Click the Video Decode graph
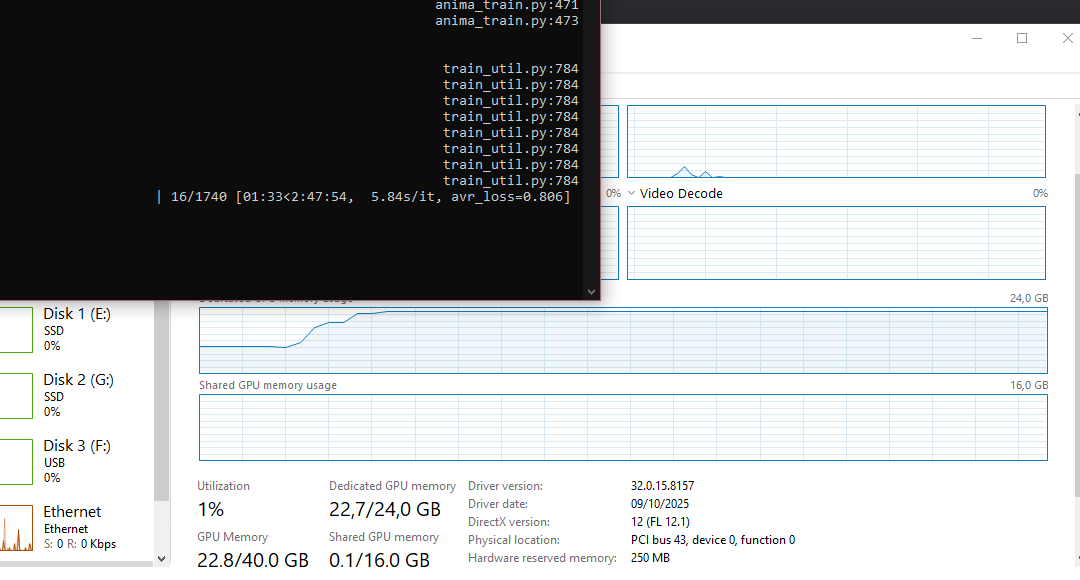Image resolution: width=1080 pixels, height=580 pixels. tap(836, 243)
